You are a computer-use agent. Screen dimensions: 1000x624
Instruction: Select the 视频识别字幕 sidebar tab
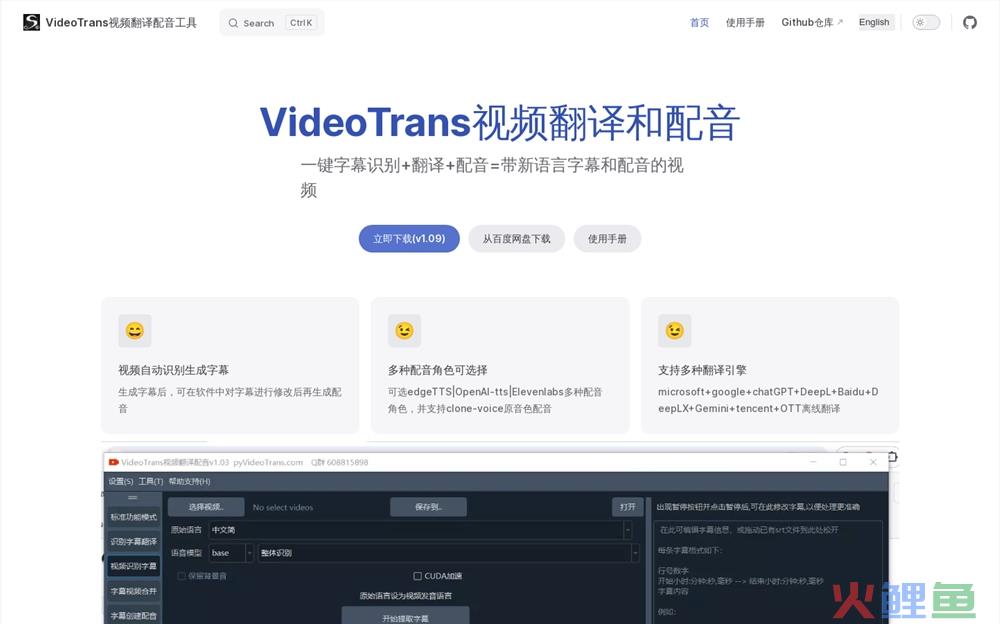click(133, 566)
